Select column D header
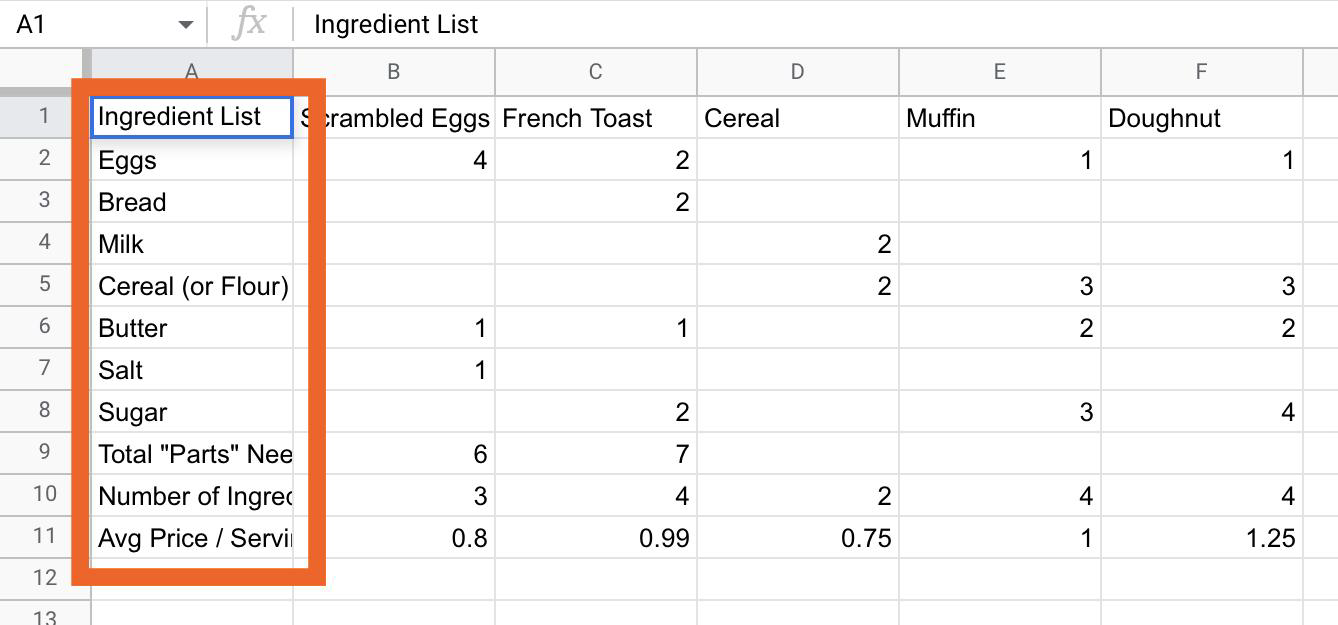 tap(798, 71)
